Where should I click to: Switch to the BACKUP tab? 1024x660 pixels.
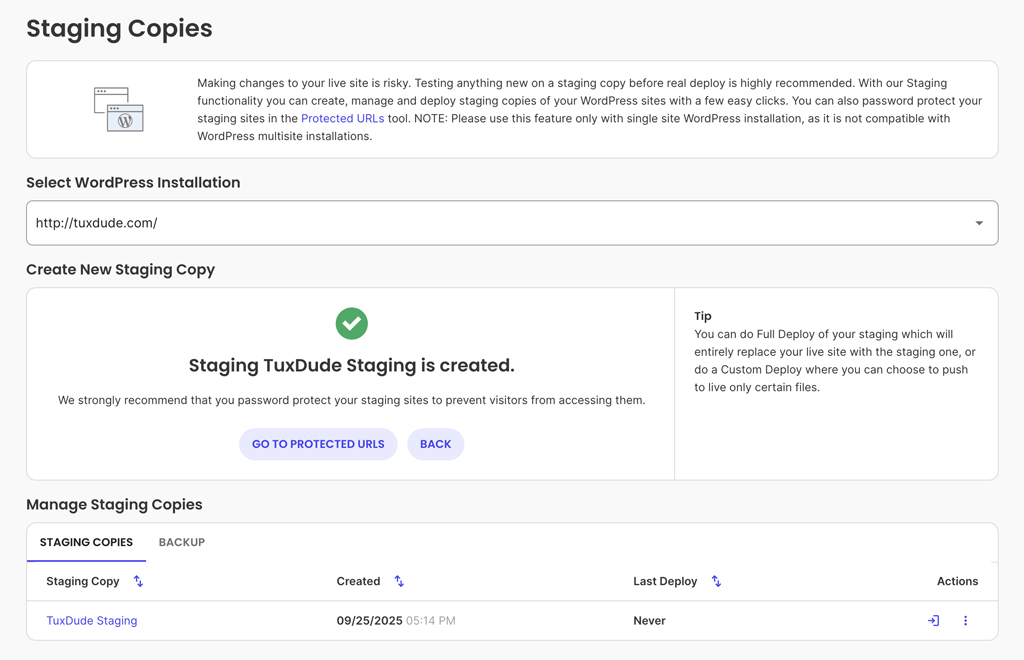click(181, 542)
